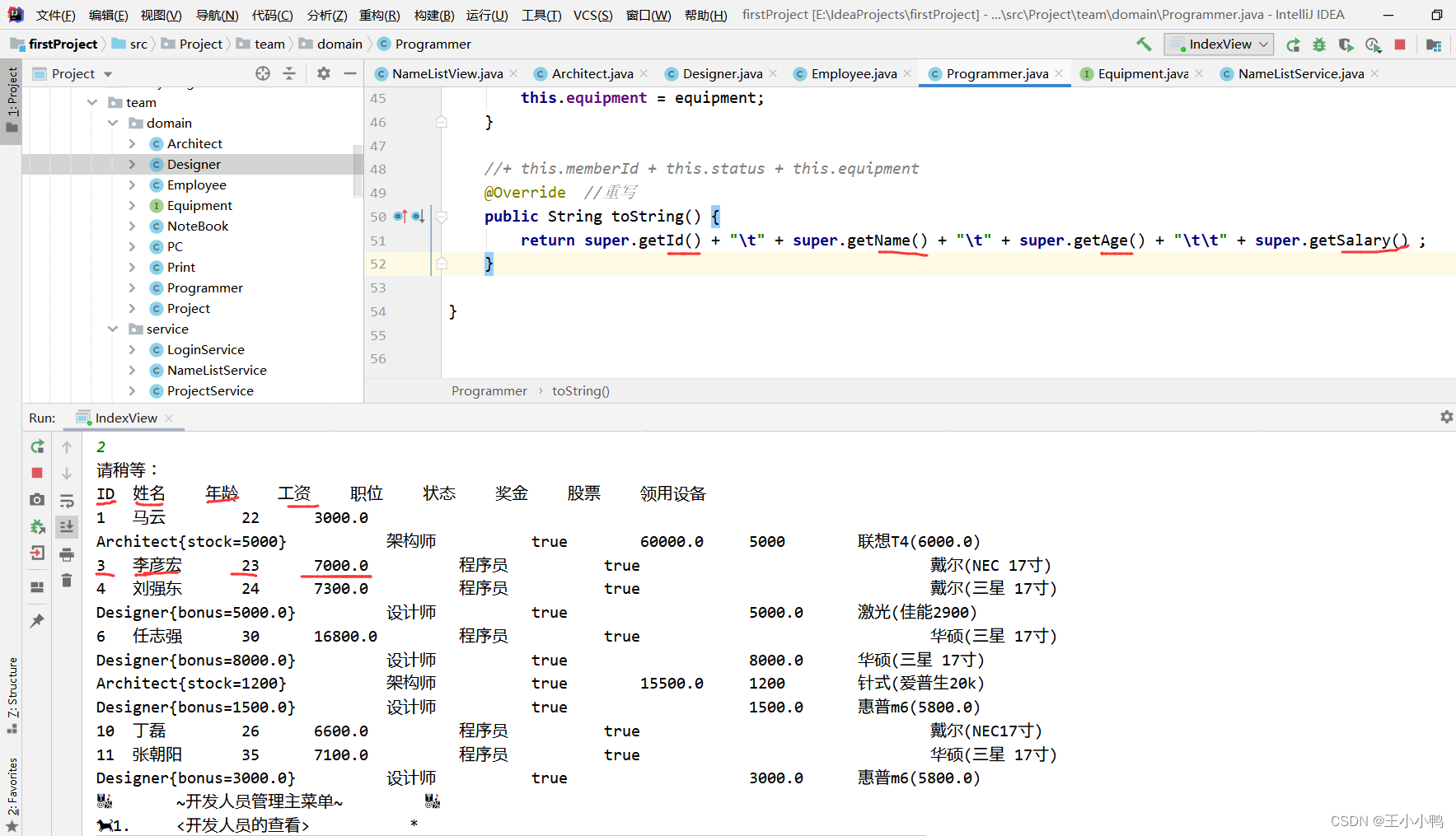Select Equipment interface in project tree
This screenshot has width=1456, height=836.
click(199, 206)
